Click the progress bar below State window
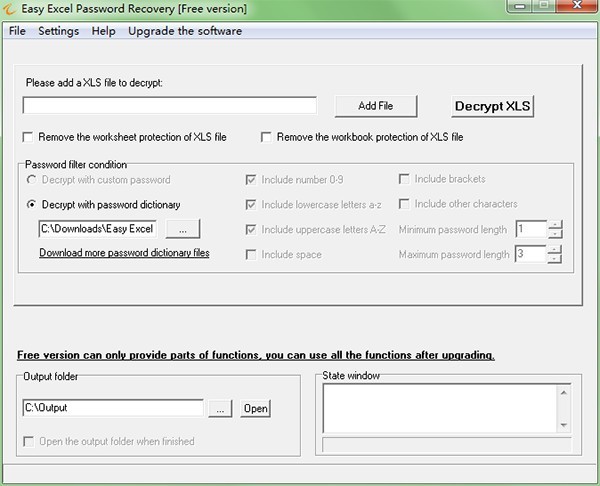Screen dimensions: 600x486 447,445
